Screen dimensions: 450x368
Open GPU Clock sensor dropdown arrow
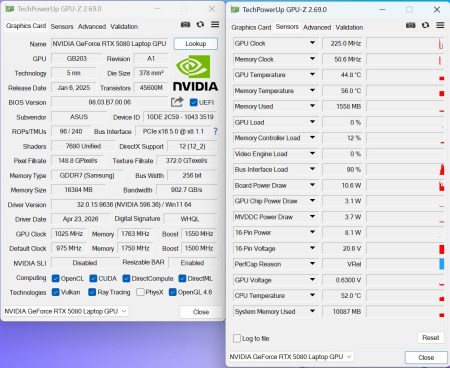pyautogui.click(x=312, y=43)
